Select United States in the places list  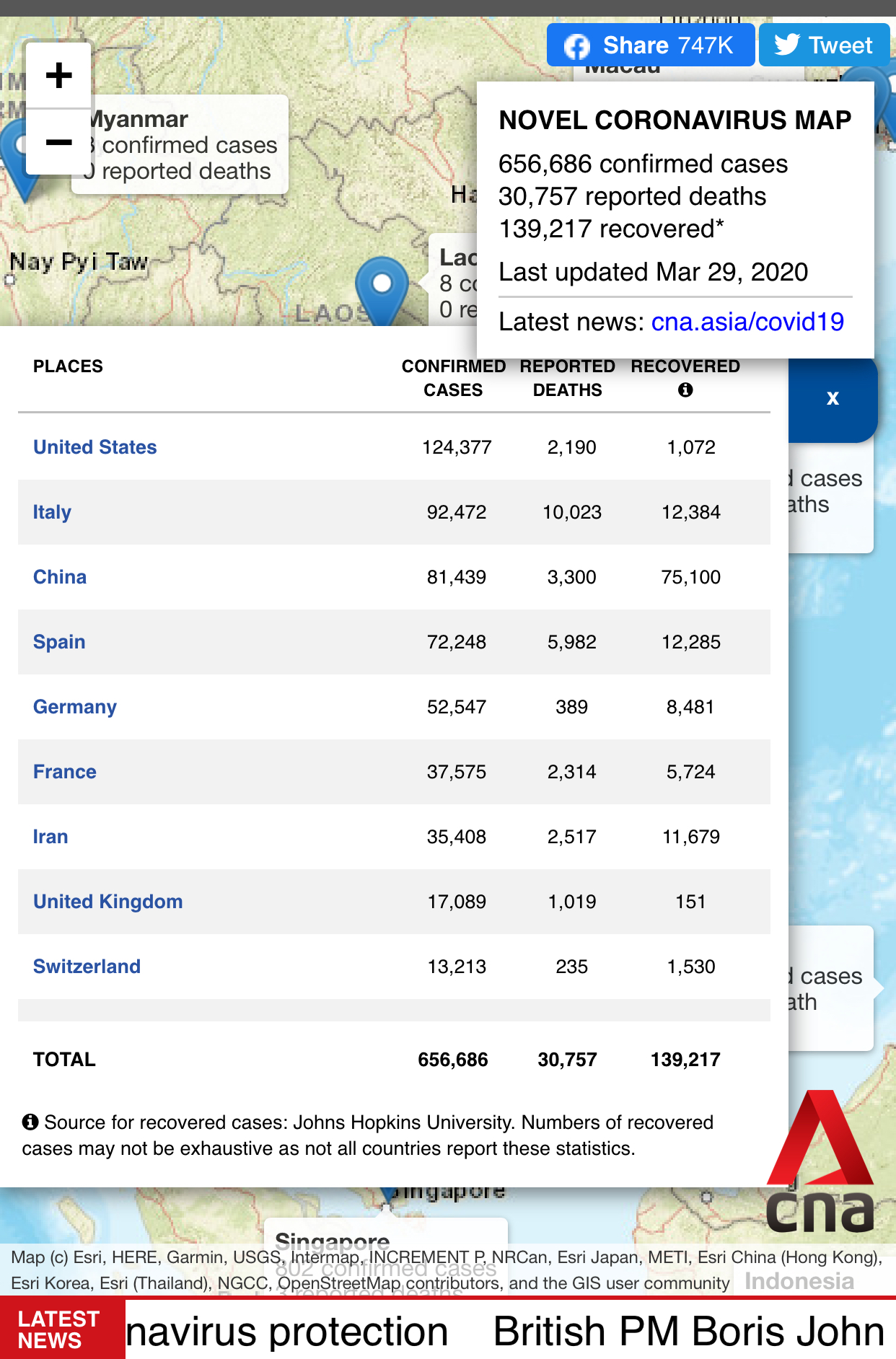[x=95, y=447]
